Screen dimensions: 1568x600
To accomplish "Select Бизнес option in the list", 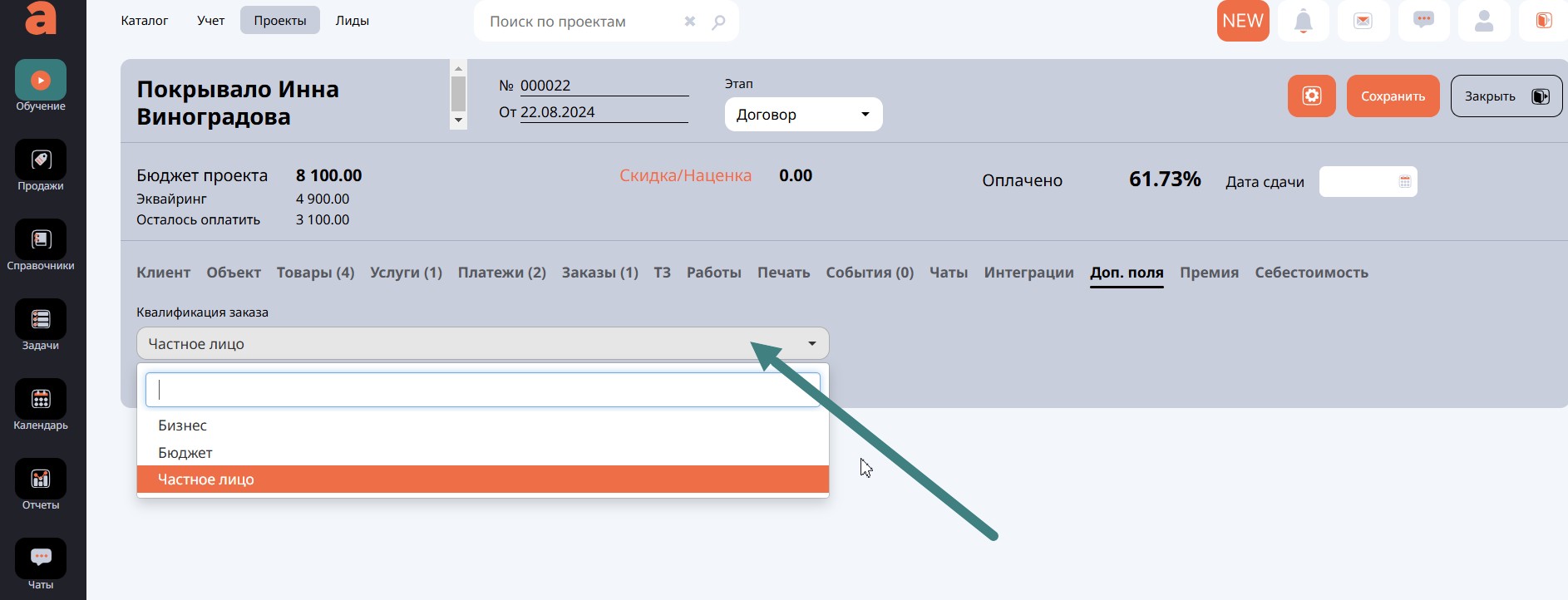I will click(183, 425).
